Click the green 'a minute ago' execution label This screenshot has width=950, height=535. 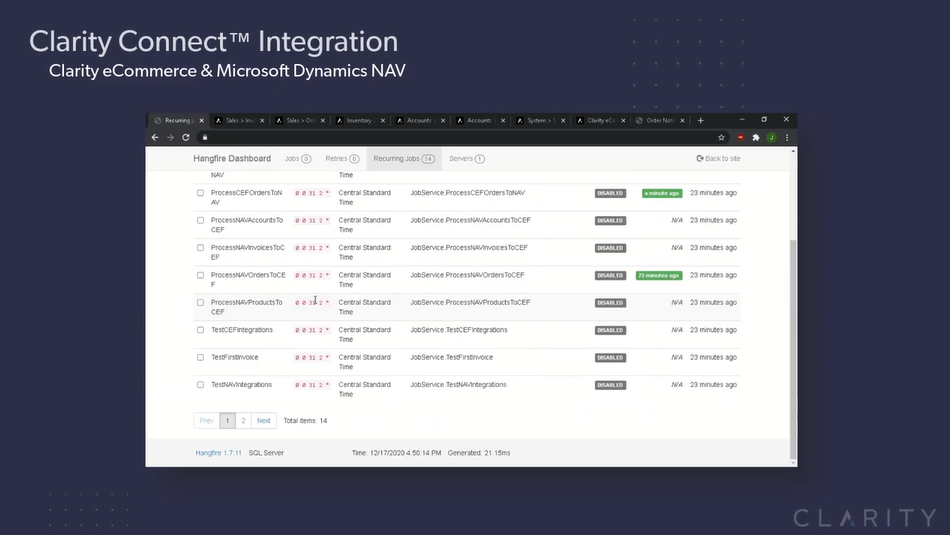662,193
